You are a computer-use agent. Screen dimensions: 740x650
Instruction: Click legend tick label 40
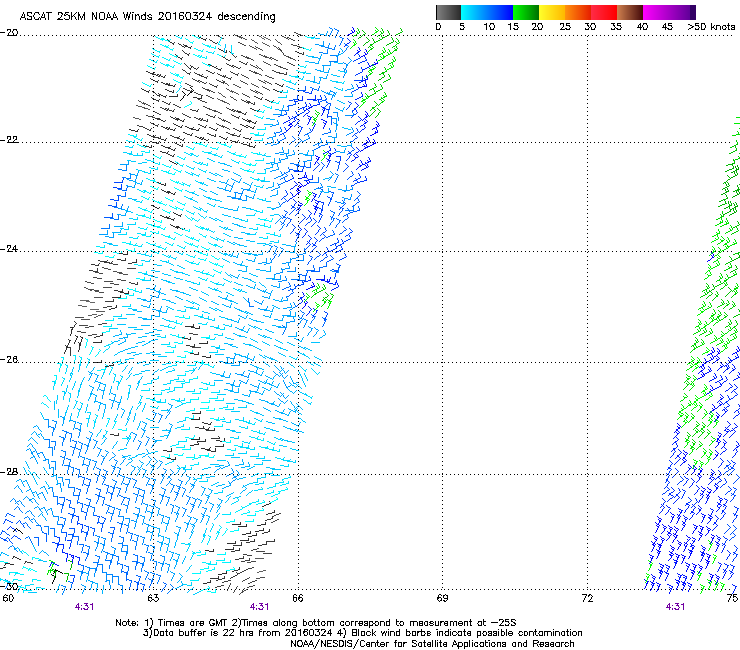pyautogui.click(x=642, y=27)
